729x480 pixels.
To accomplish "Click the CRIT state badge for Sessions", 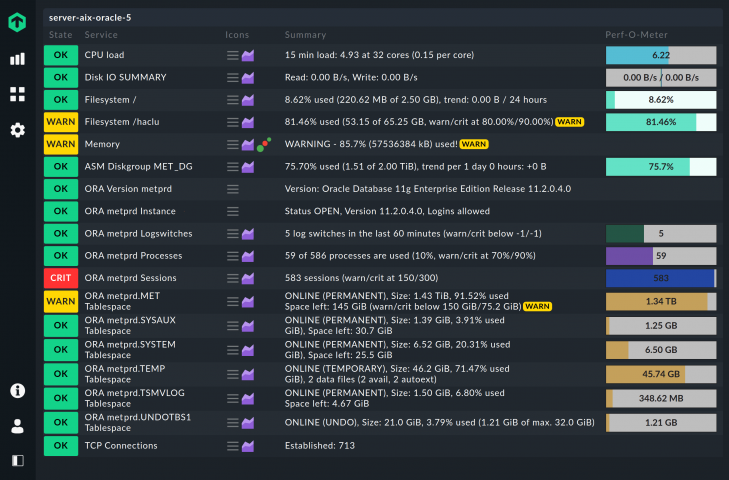I will [61, 278].
